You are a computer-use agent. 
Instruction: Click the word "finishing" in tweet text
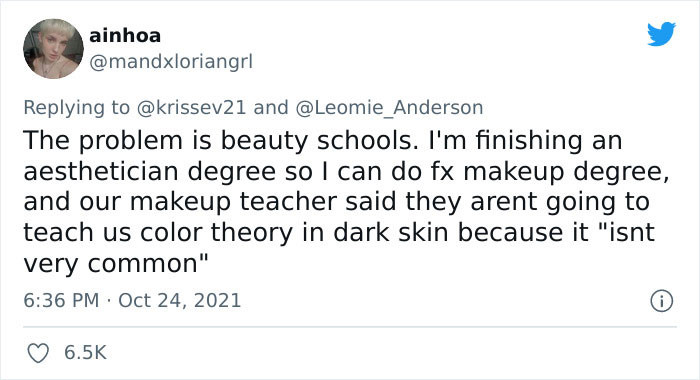point(529,140)
